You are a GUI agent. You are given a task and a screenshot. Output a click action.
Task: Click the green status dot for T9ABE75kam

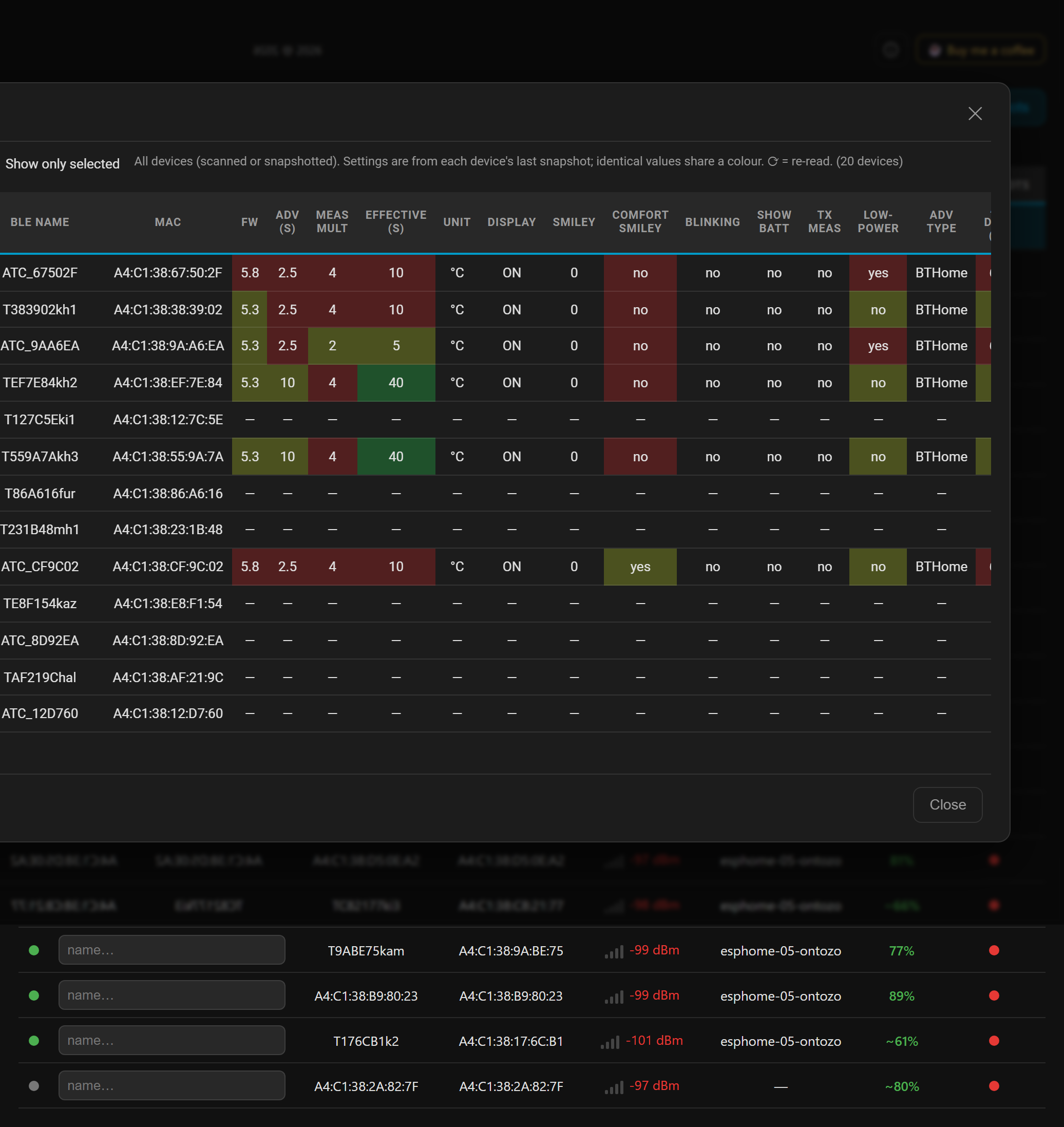(34, 950)
